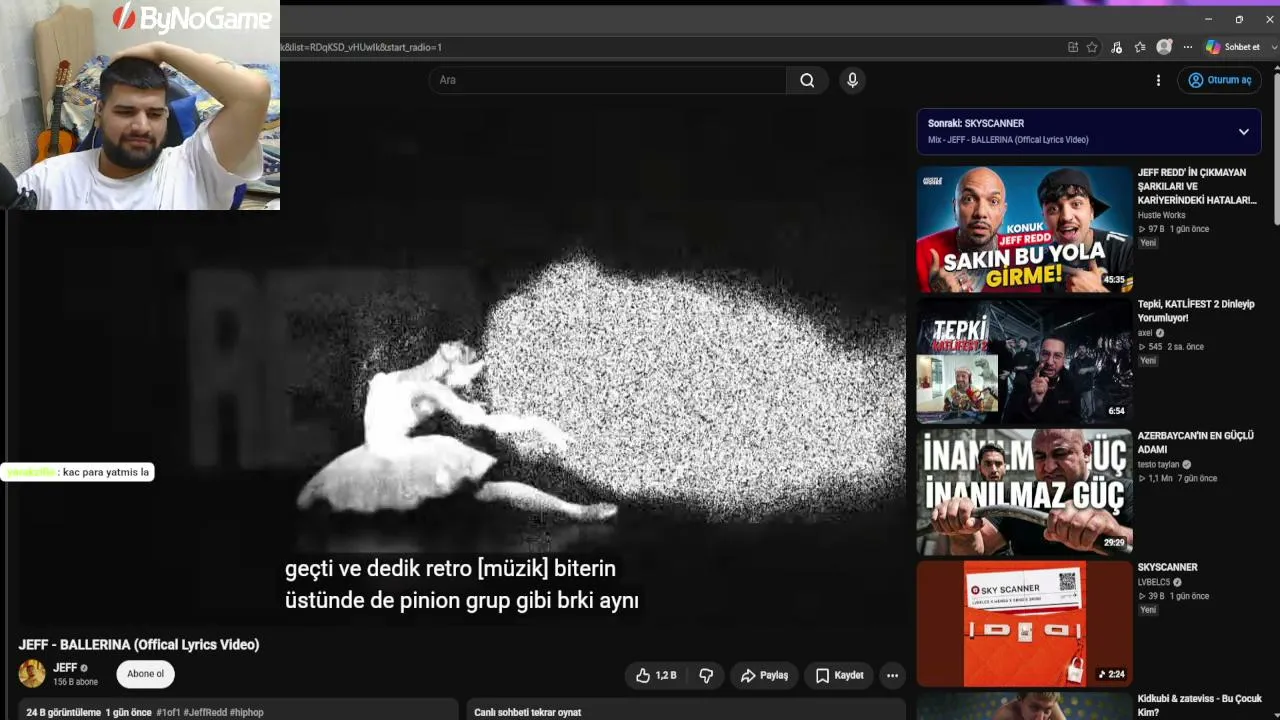Click the 24 B görüntüleme view count
Viewport: 1280px width, 720px height.
pos(64,712)
